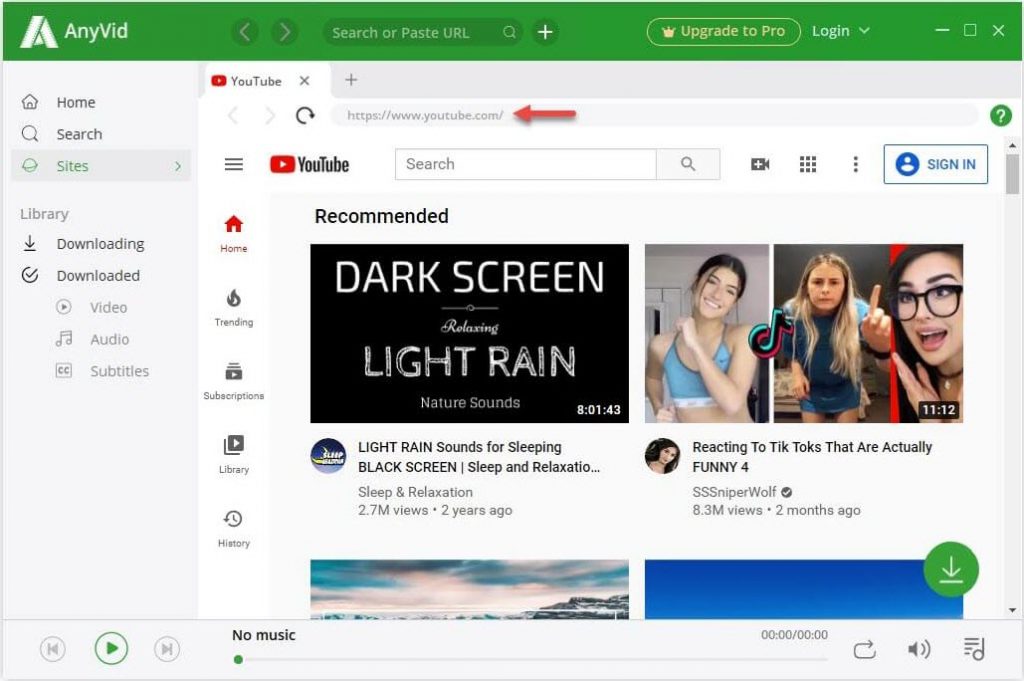
Task: Click Upgrade to Pro
Action: [x=724, y=31]
